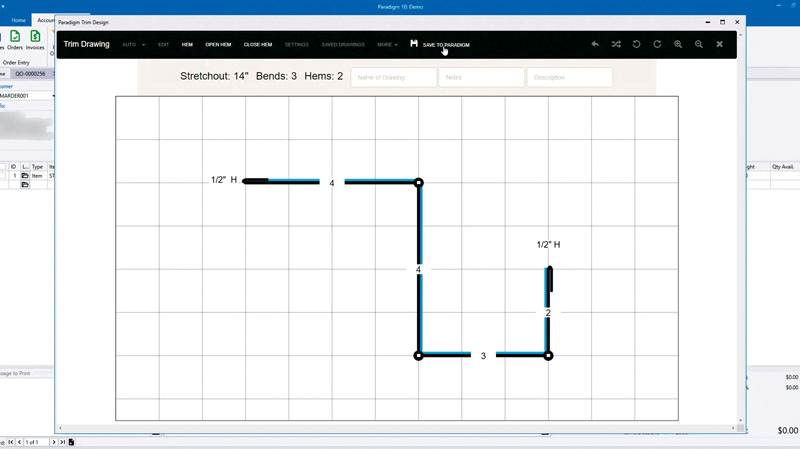Viewport: 800px width, 449px height.
Task: Click the Qty Avail. column header
Action: point(783,167)
